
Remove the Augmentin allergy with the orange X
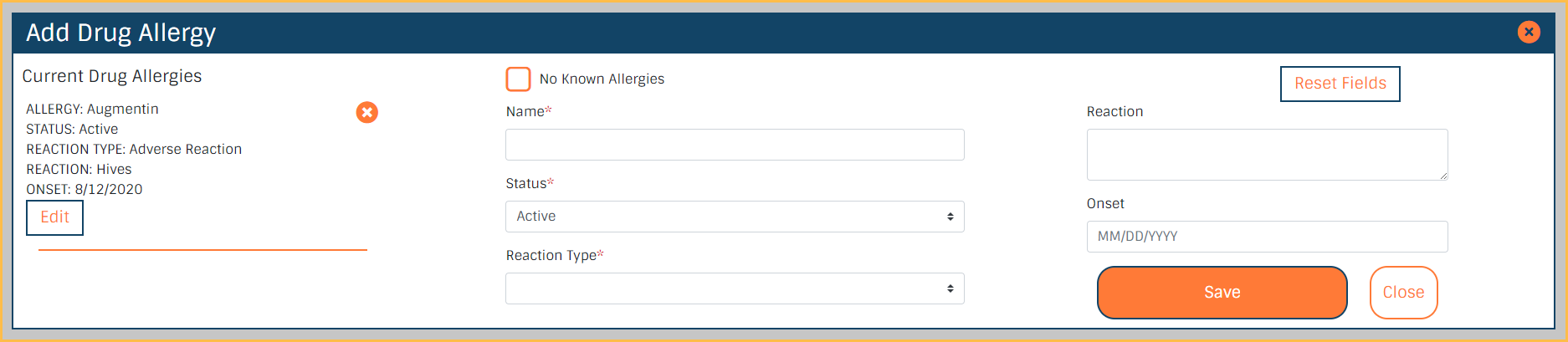[366, 112]
